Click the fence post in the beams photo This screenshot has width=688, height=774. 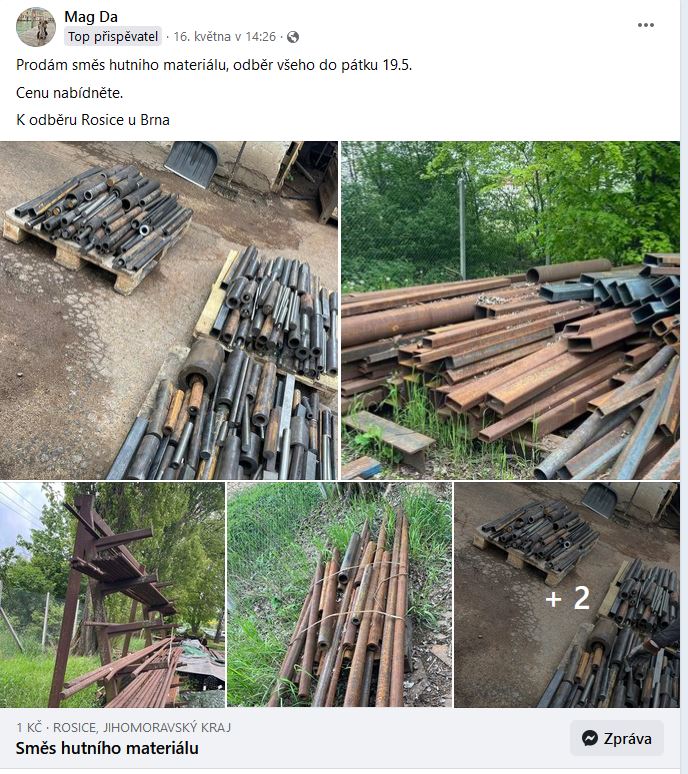tap(462, 229)
